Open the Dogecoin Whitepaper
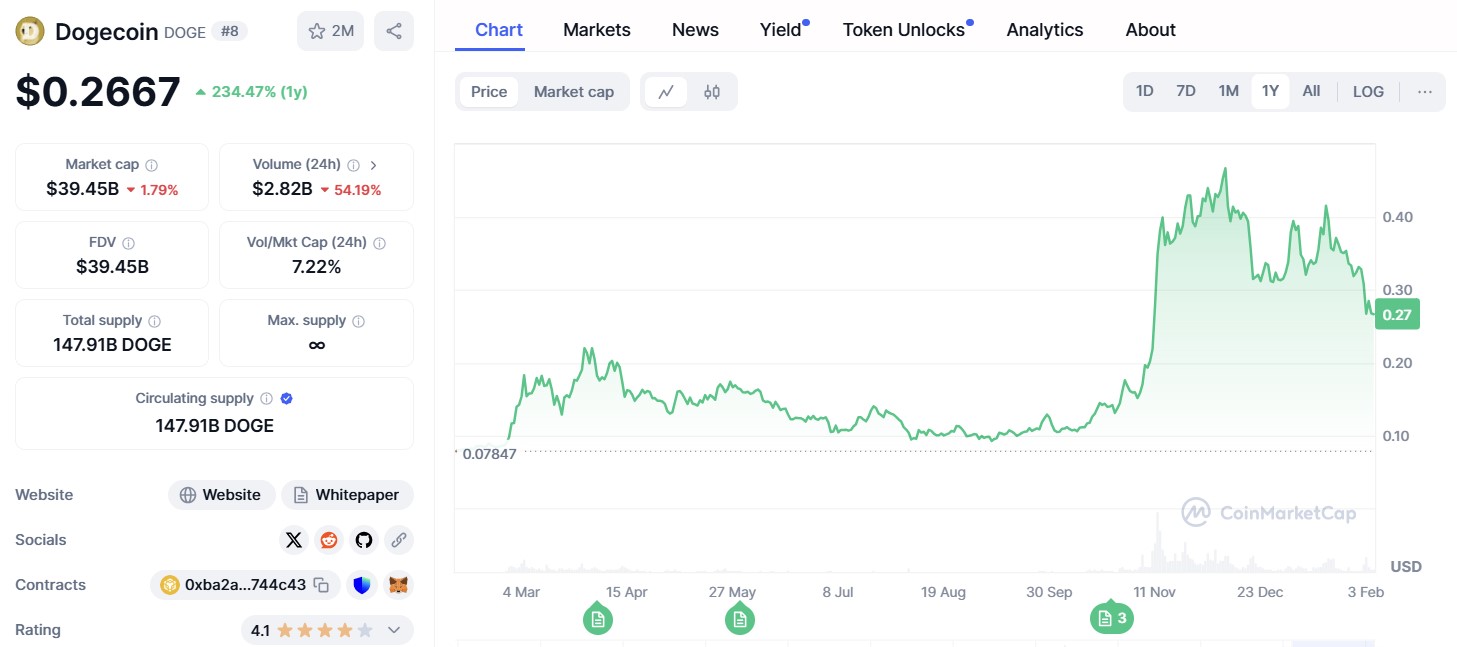 pyautogui.click(x=347, y=494)
